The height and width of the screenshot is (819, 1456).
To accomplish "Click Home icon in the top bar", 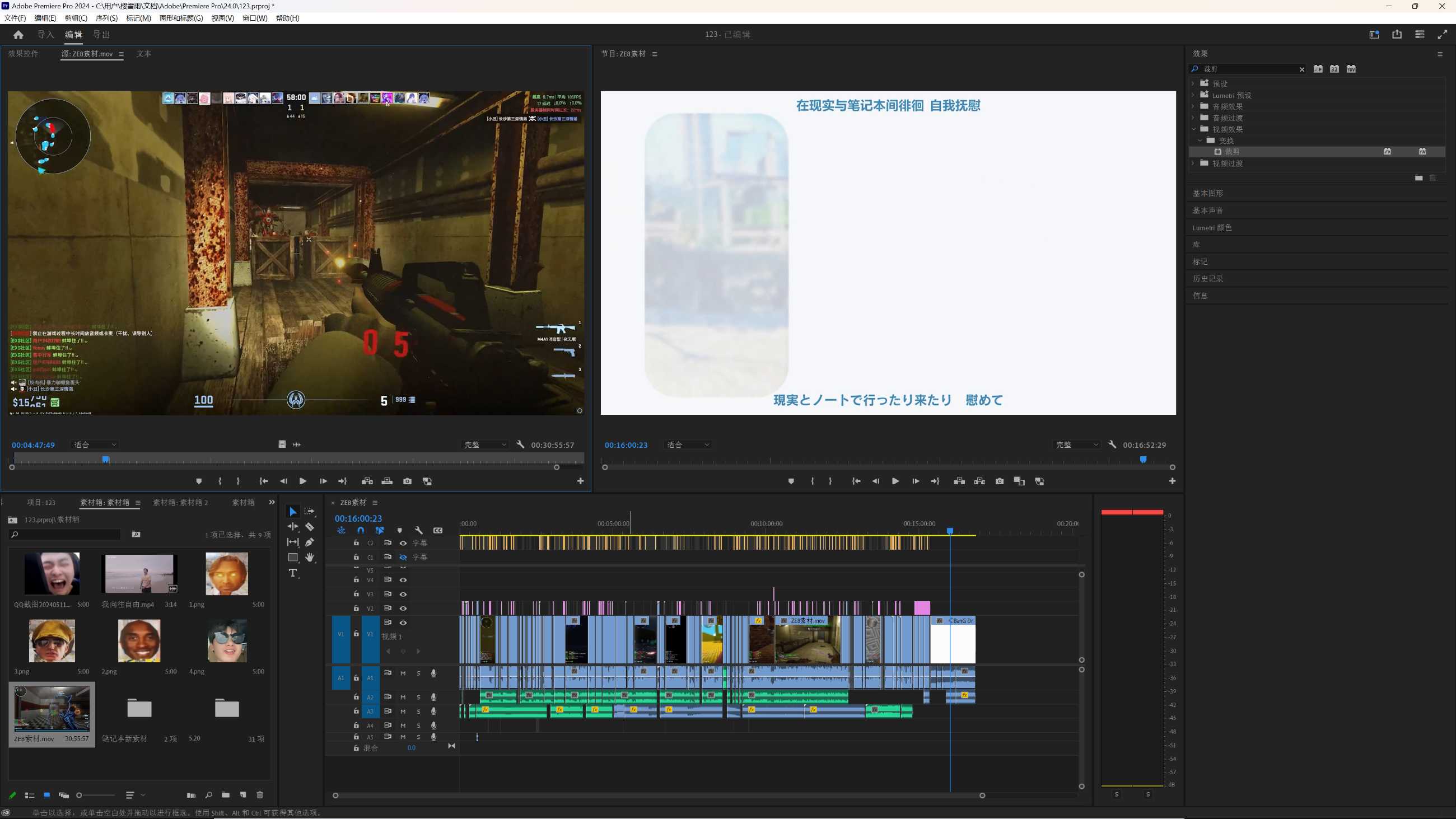I will [x=18, y=35].
